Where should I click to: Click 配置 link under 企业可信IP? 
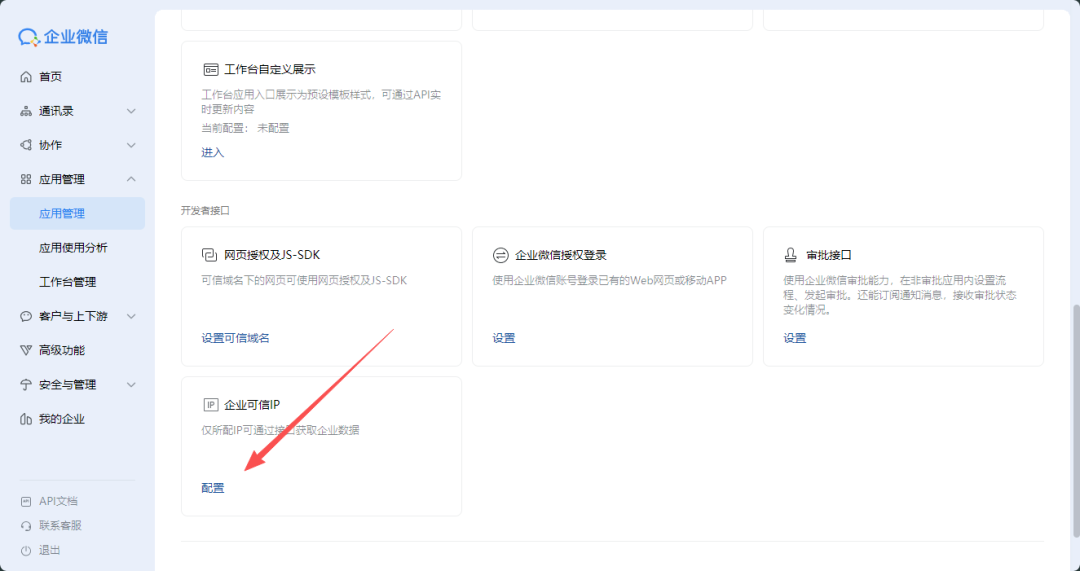[x=213, y=488]
